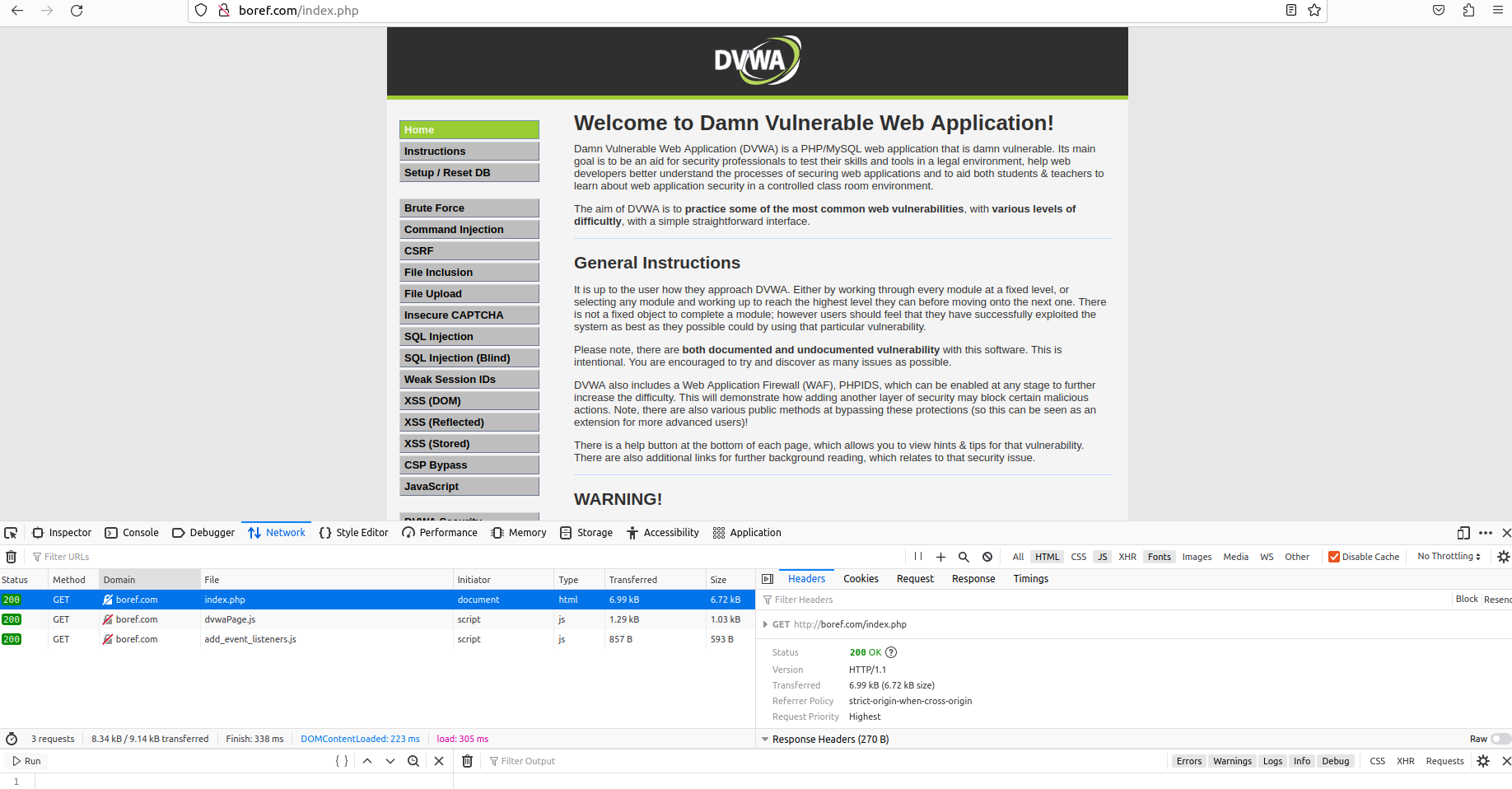Collapse the request details pane toggle
The image size is (1512, 789).
click(x=768, y=579)
